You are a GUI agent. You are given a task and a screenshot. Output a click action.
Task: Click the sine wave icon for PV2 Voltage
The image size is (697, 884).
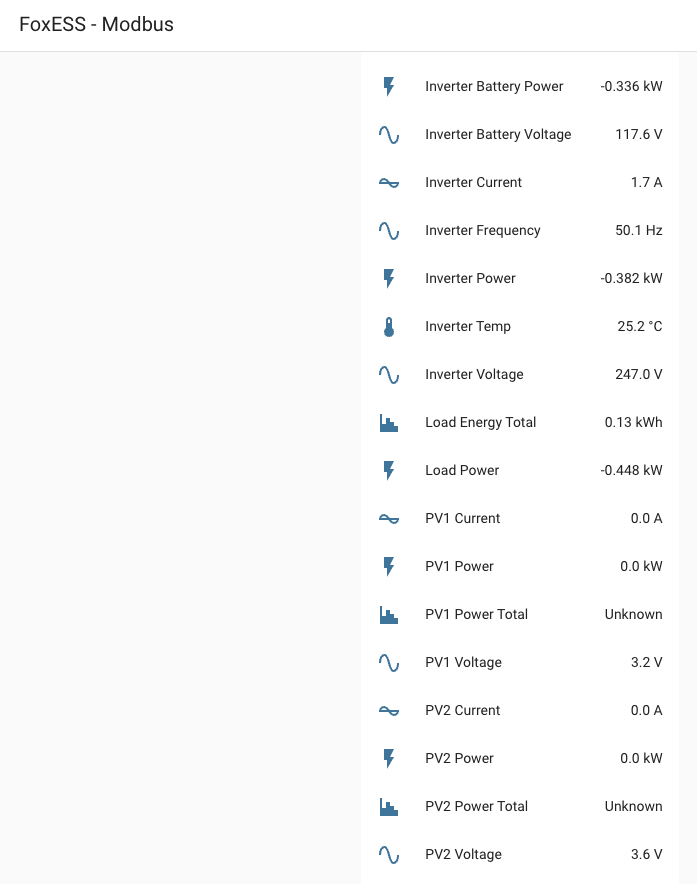click(389, 854)
